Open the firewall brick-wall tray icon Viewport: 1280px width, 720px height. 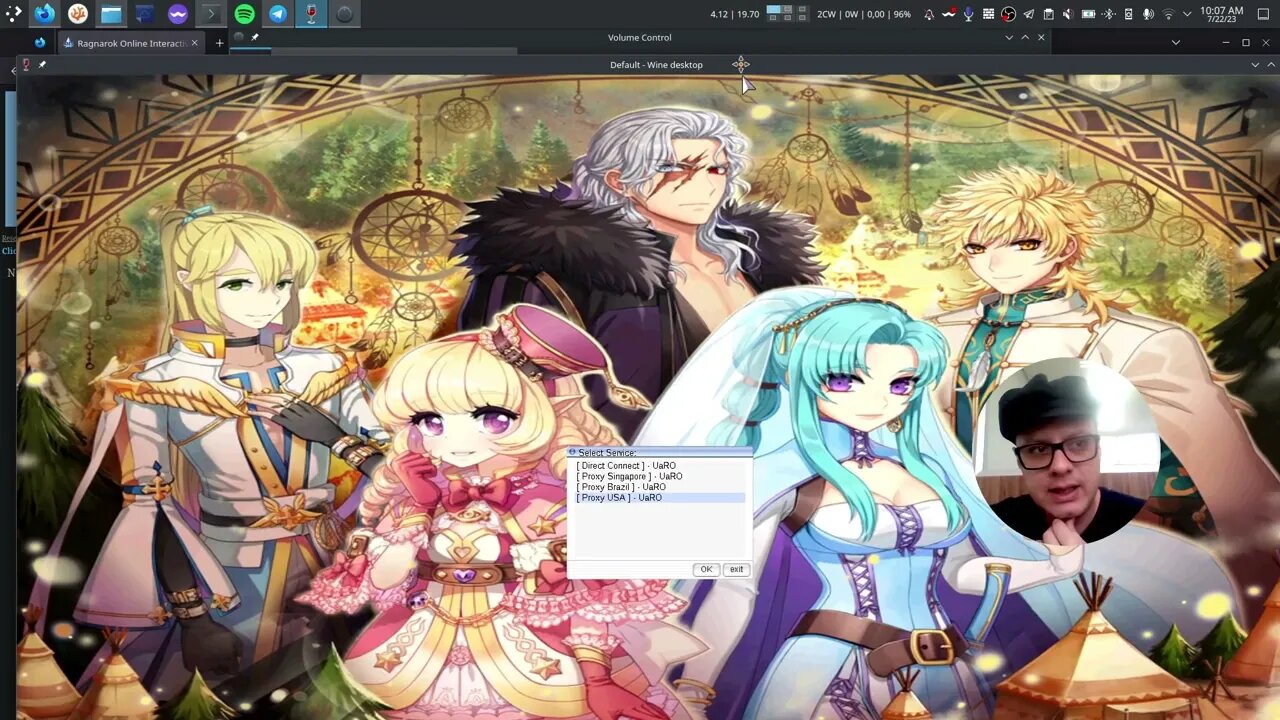tap(988, 14)
